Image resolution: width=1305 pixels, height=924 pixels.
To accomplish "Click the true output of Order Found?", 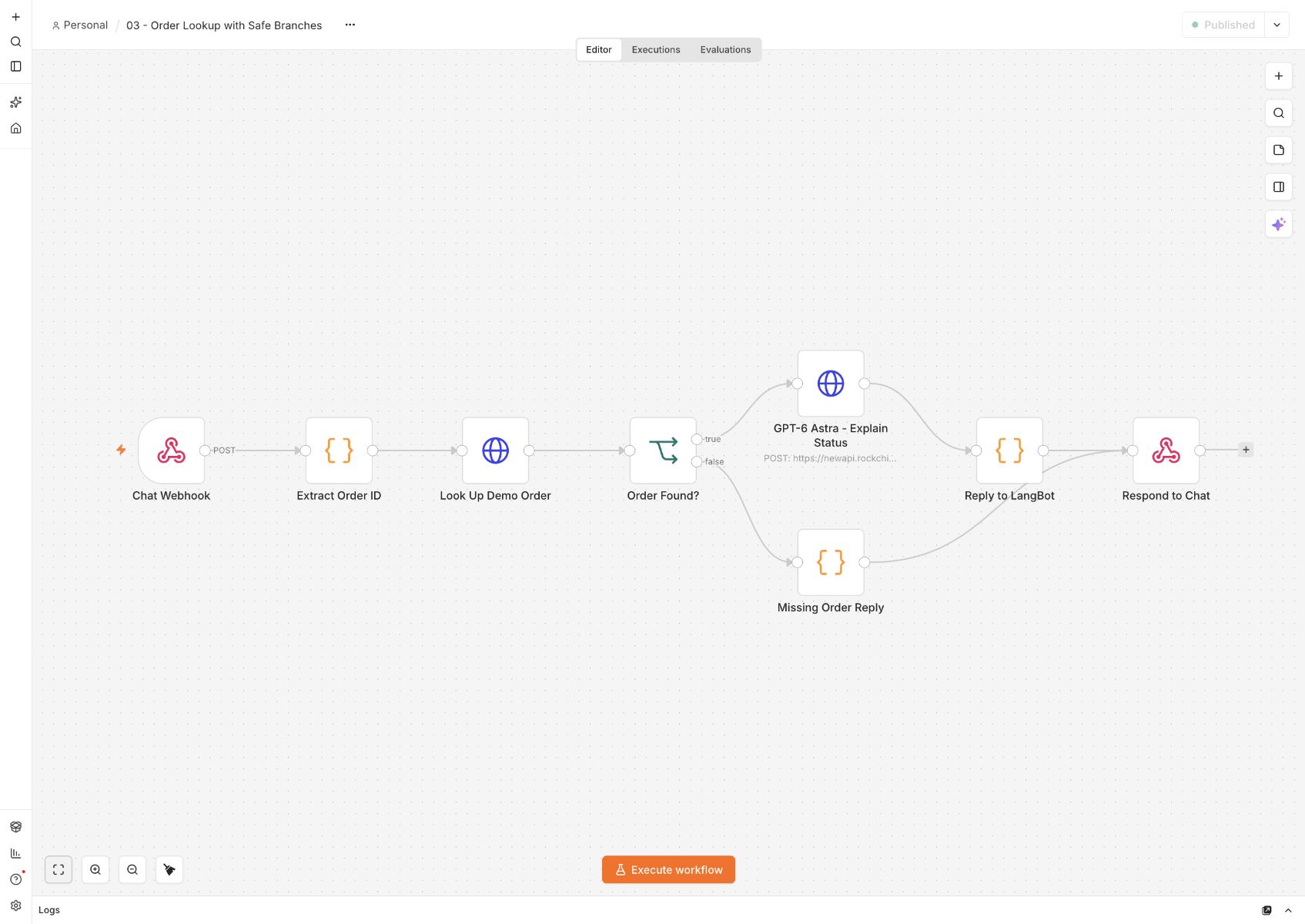I will coord(697,439).
